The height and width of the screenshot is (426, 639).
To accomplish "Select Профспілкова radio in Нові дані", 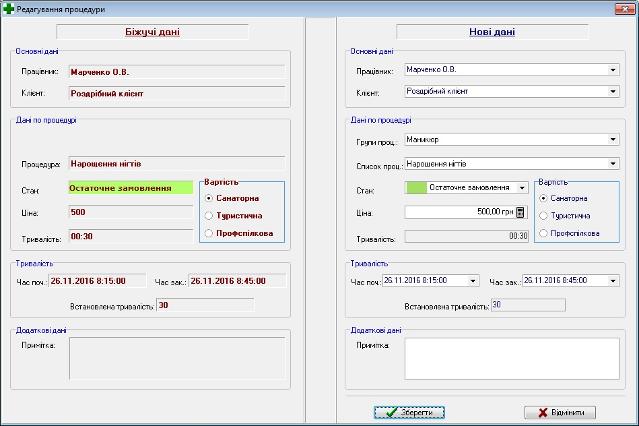I will pos(543,233).
